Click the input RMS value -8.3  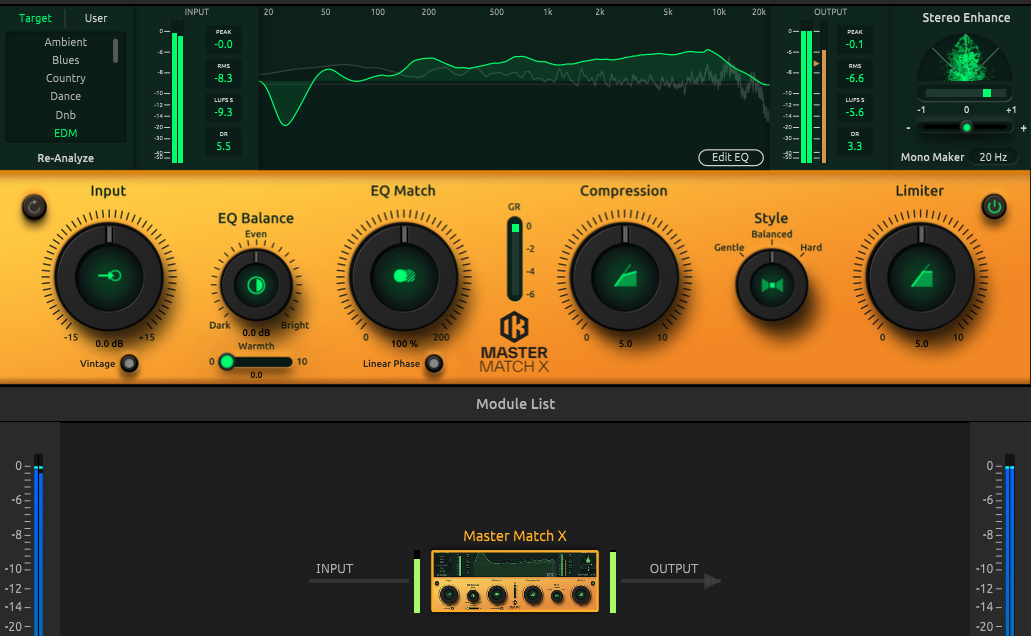click(x=224, y=78)
